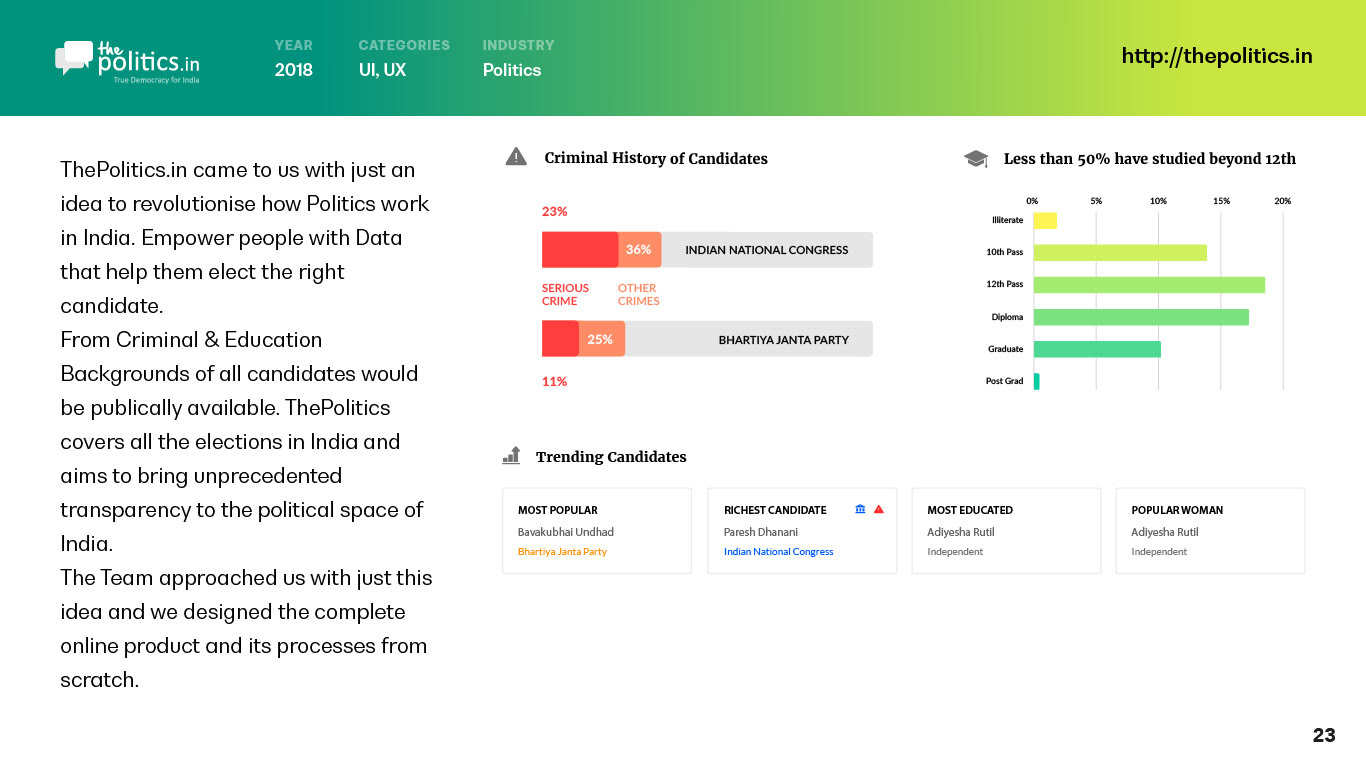Click the red alert triangle on Richest Candidate
The height and width of the screenshot is (768, 1366).
(879, 510)
